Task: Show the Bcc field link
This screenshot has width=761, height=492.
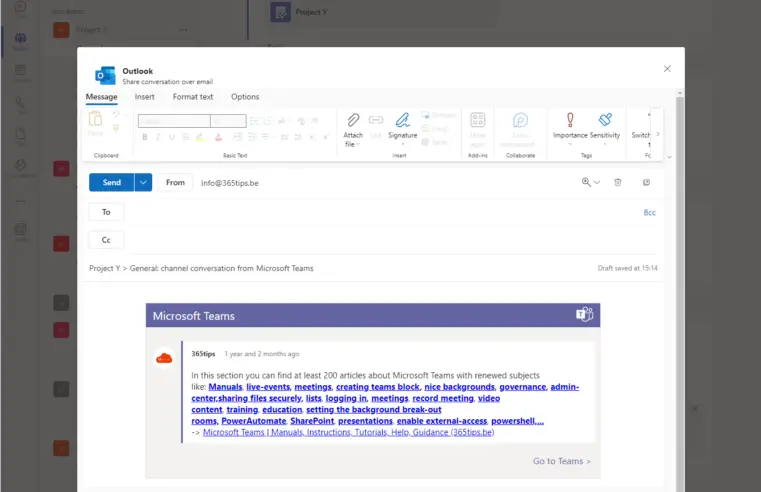Action: point(649,213)
